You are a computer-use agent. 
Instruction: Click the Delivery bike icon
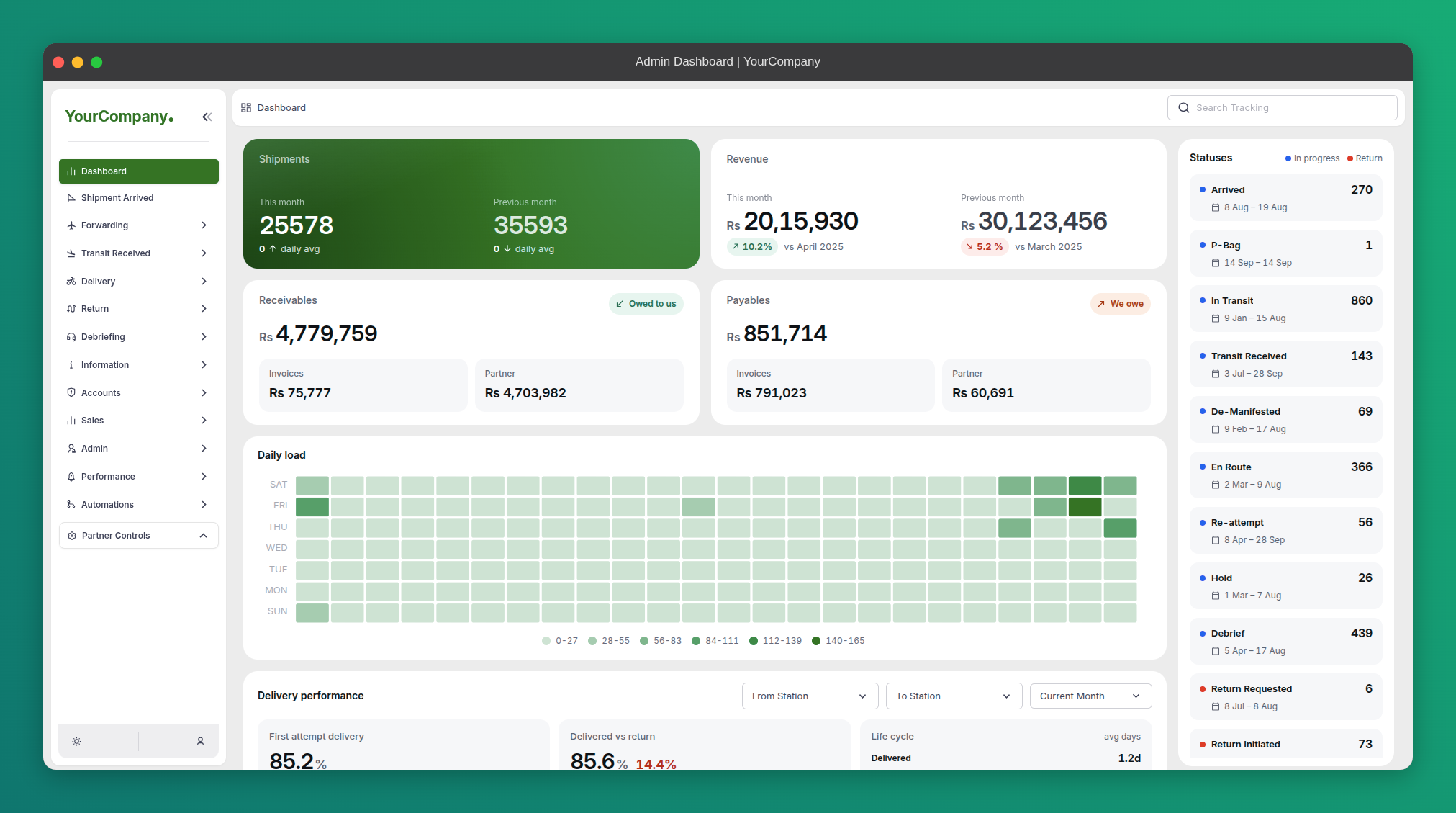pyautogui.click(x=71, y=282)
